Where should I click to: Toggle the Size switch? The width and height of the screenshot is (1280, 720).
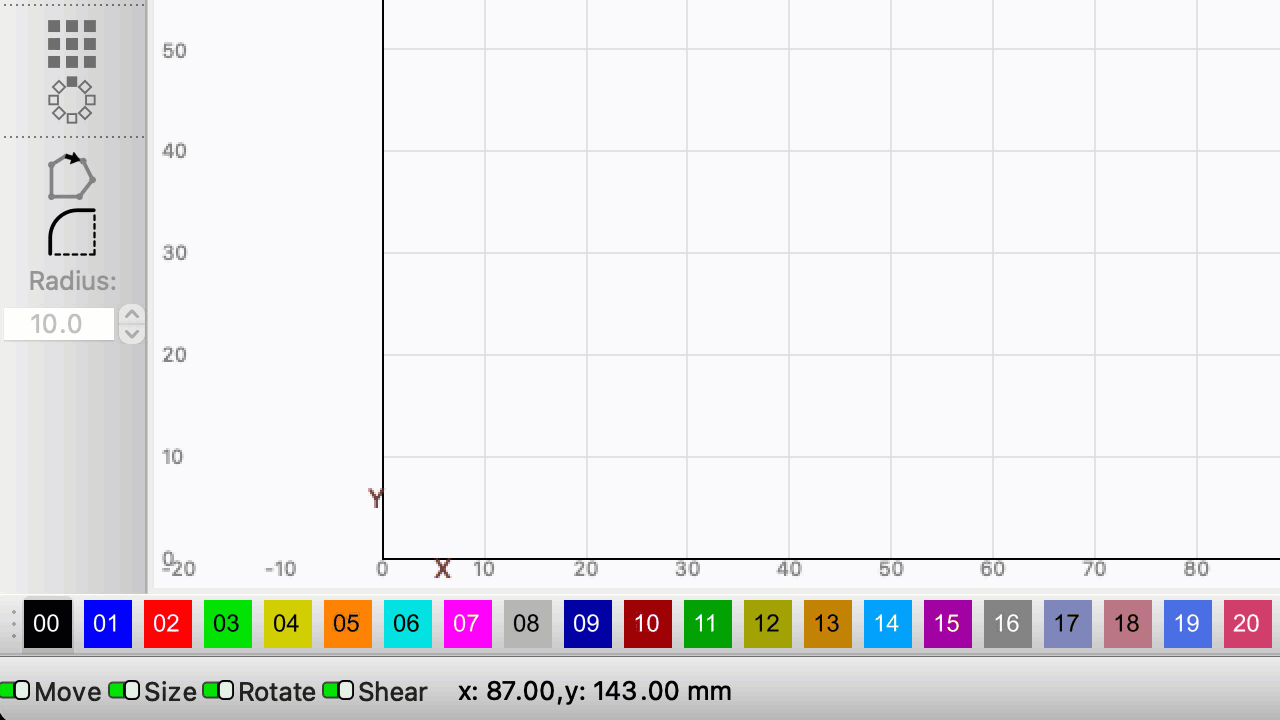click(x=124, y=690)
